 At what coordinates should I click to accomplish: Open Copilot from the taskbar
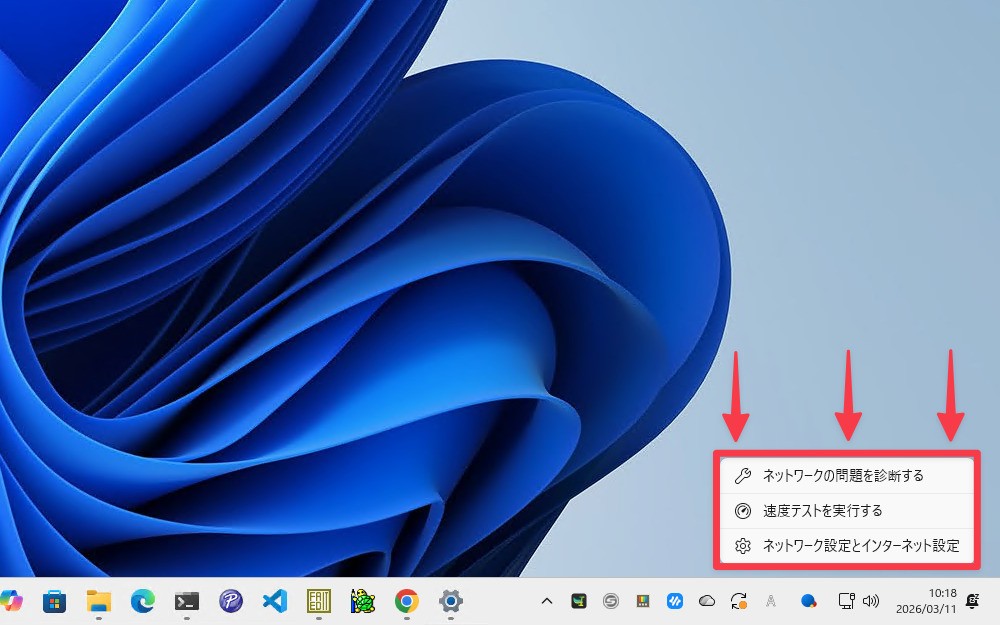(x=10, y=601)
